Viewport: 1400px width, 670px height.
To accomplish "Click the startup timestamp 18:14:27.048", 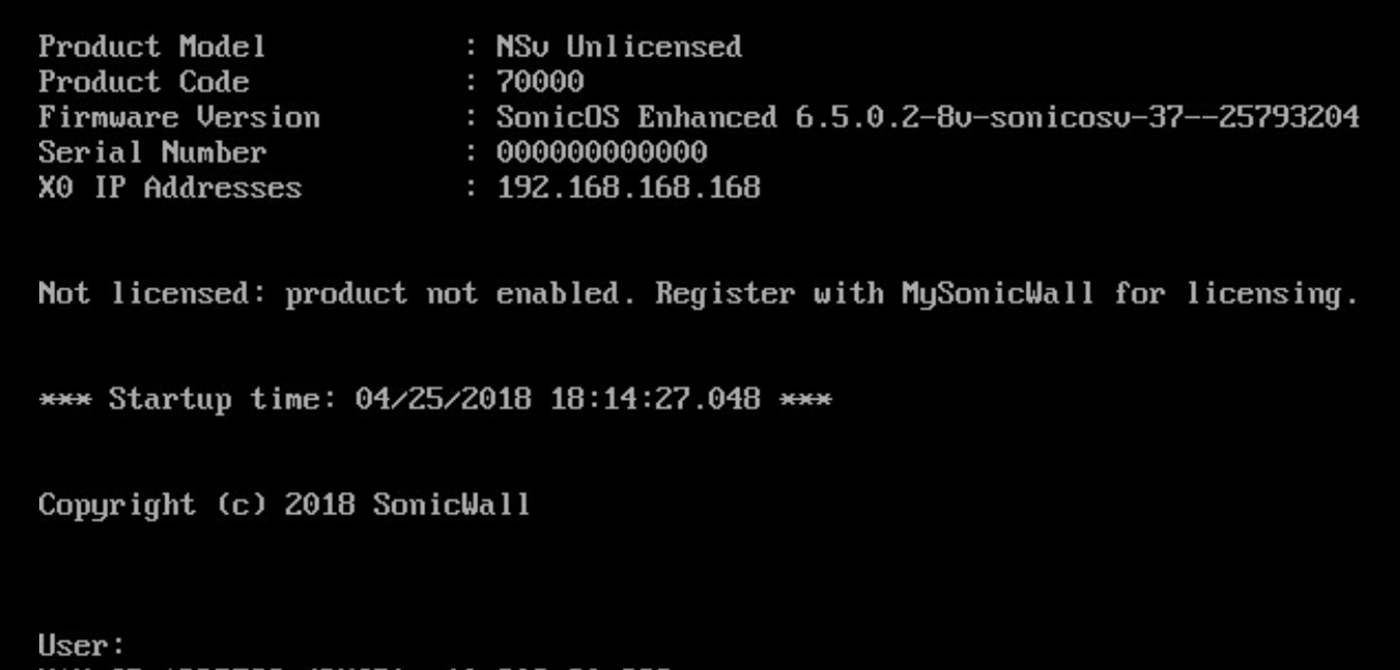I will 655,399.
